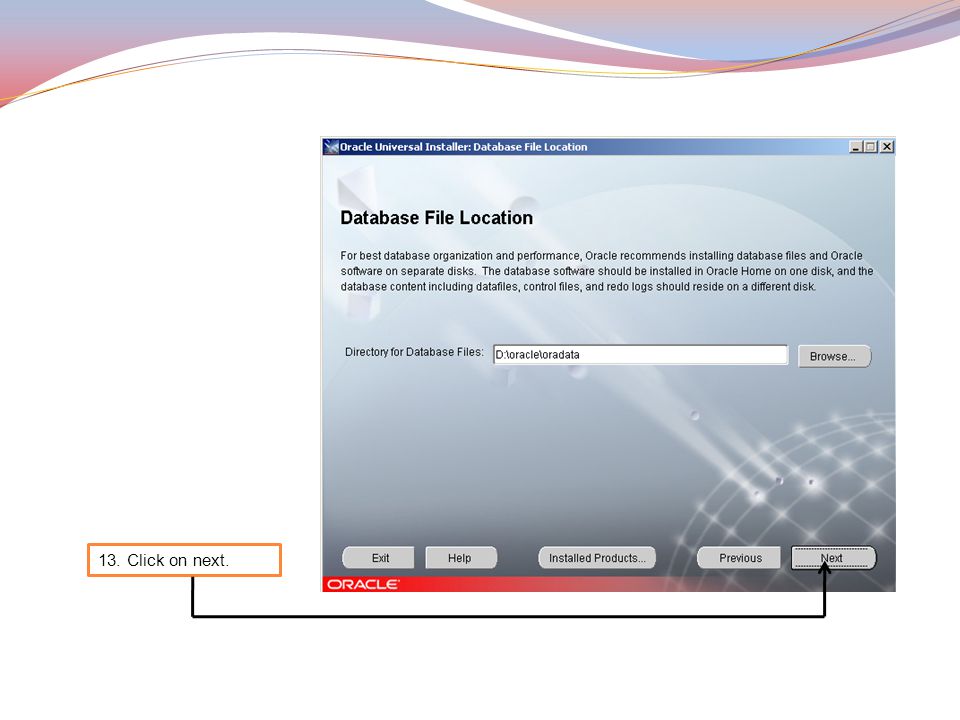Go back with the Previous button

coord(740,558)
